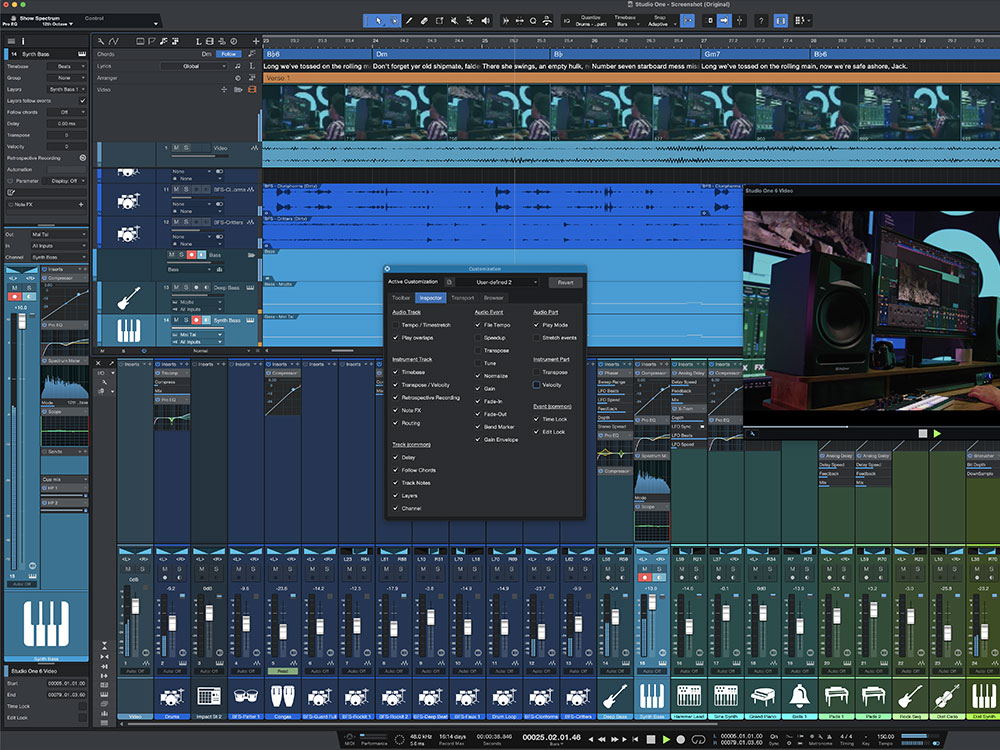The image size is (1000, 750).
Task: Enable the Velocity checkbox under Instrument Part
Action: [537, 384]
